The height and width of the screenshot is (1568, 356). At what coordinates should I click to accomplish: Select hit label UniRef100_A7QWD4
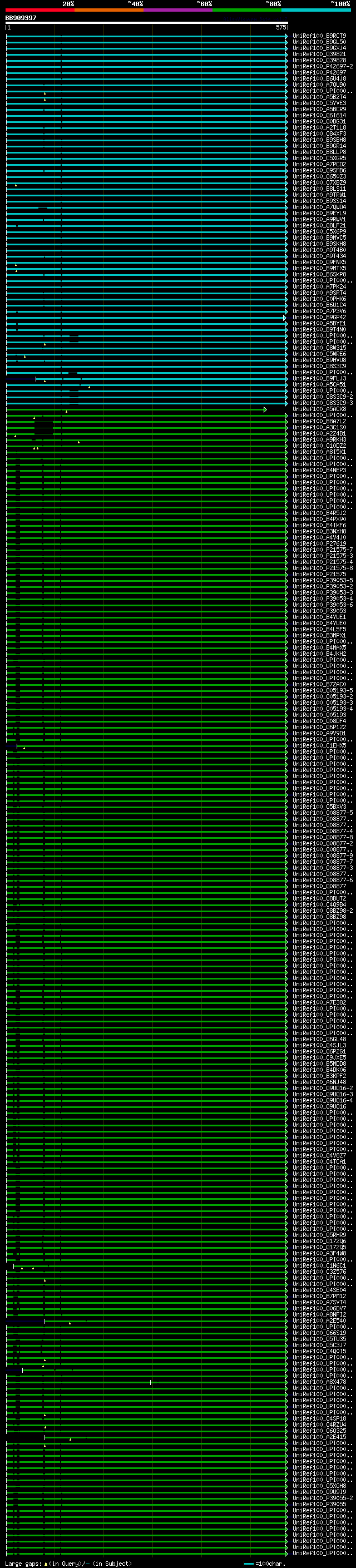(x=319, y=207)
